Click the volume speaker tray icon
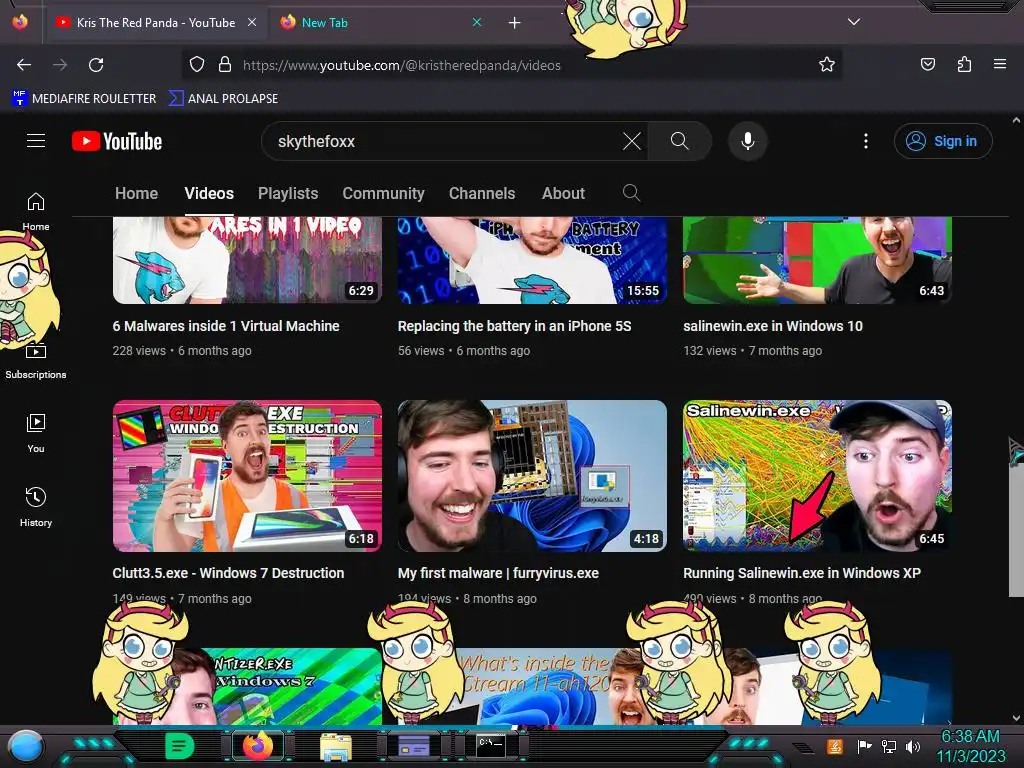This screenshot has height=768, width=1024. tap(913, 746)
